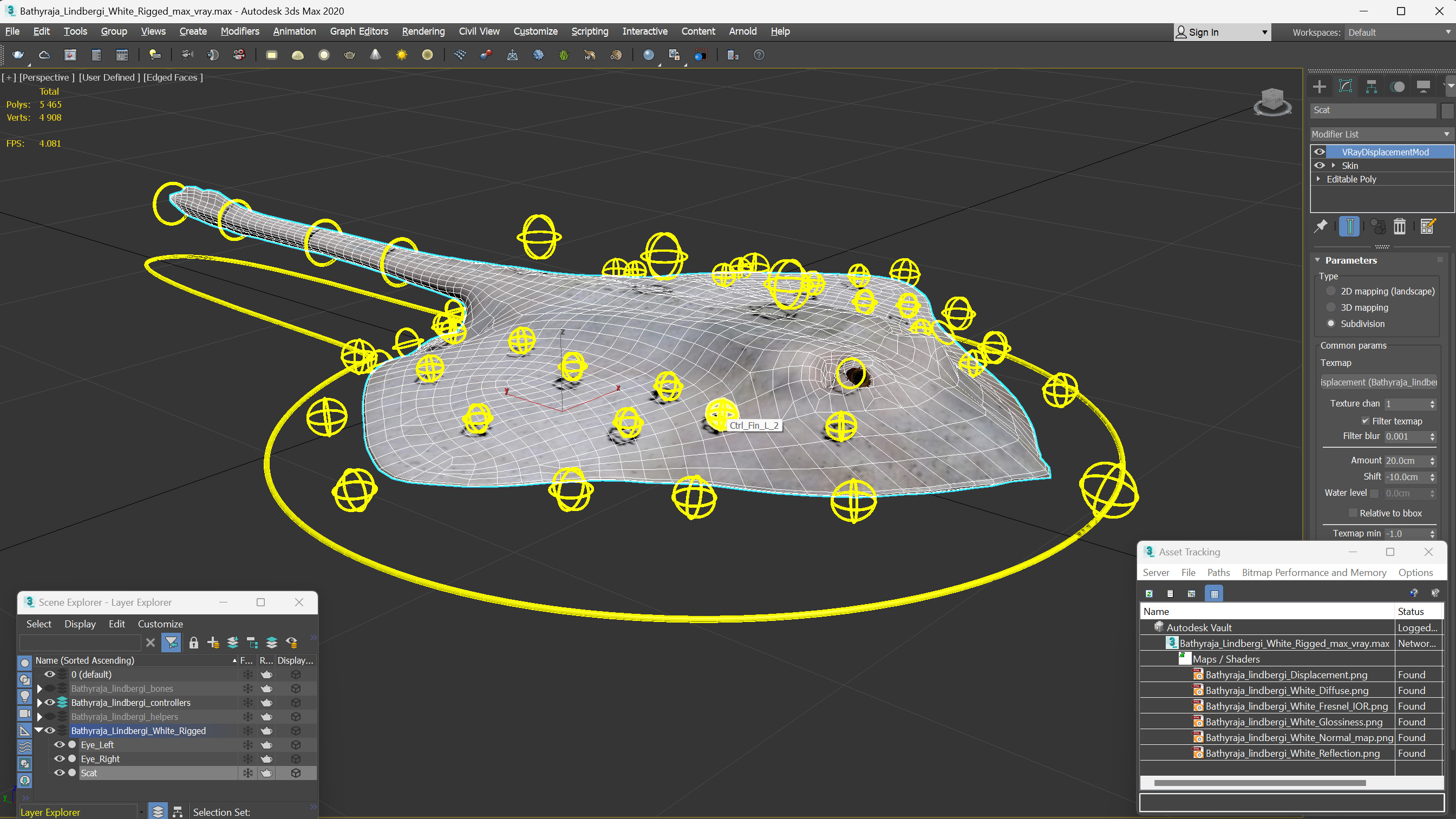The image size is (1456, 819).
Task: Hide the Eye_Left object via eye icon
Action: 59,745
